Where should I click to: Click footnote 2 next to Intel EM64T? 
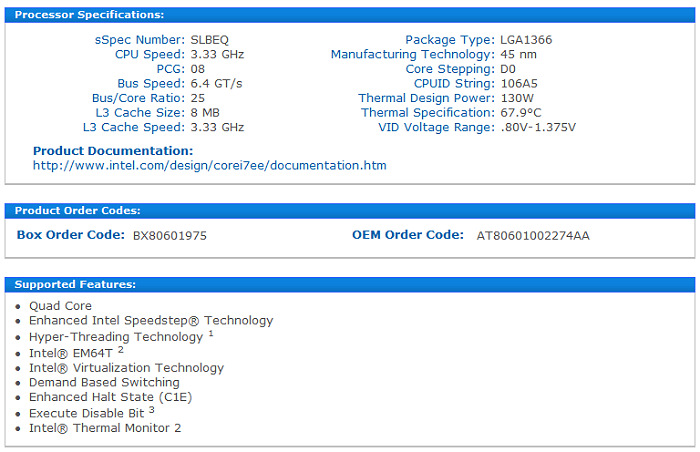click(121, 349)
